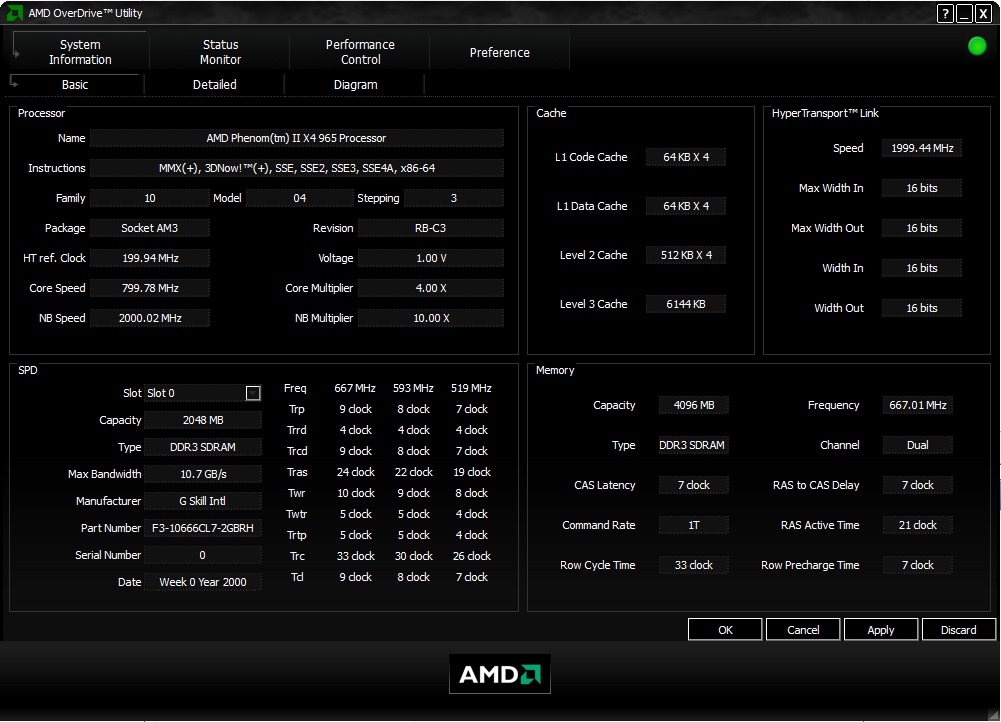Switch to the Detailed sub-tab

tap(214, 84)
